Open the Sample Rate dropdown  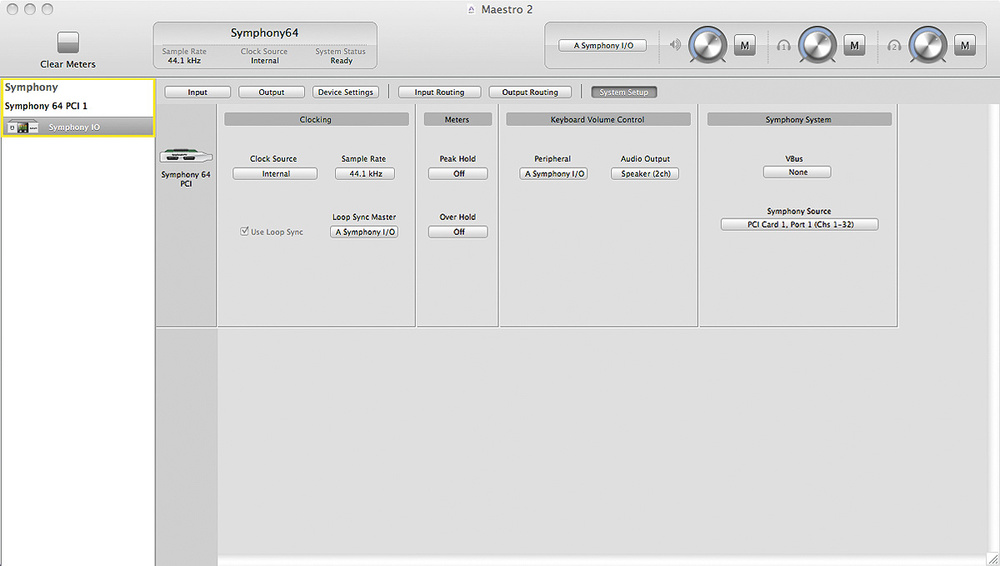pos(364,174)
